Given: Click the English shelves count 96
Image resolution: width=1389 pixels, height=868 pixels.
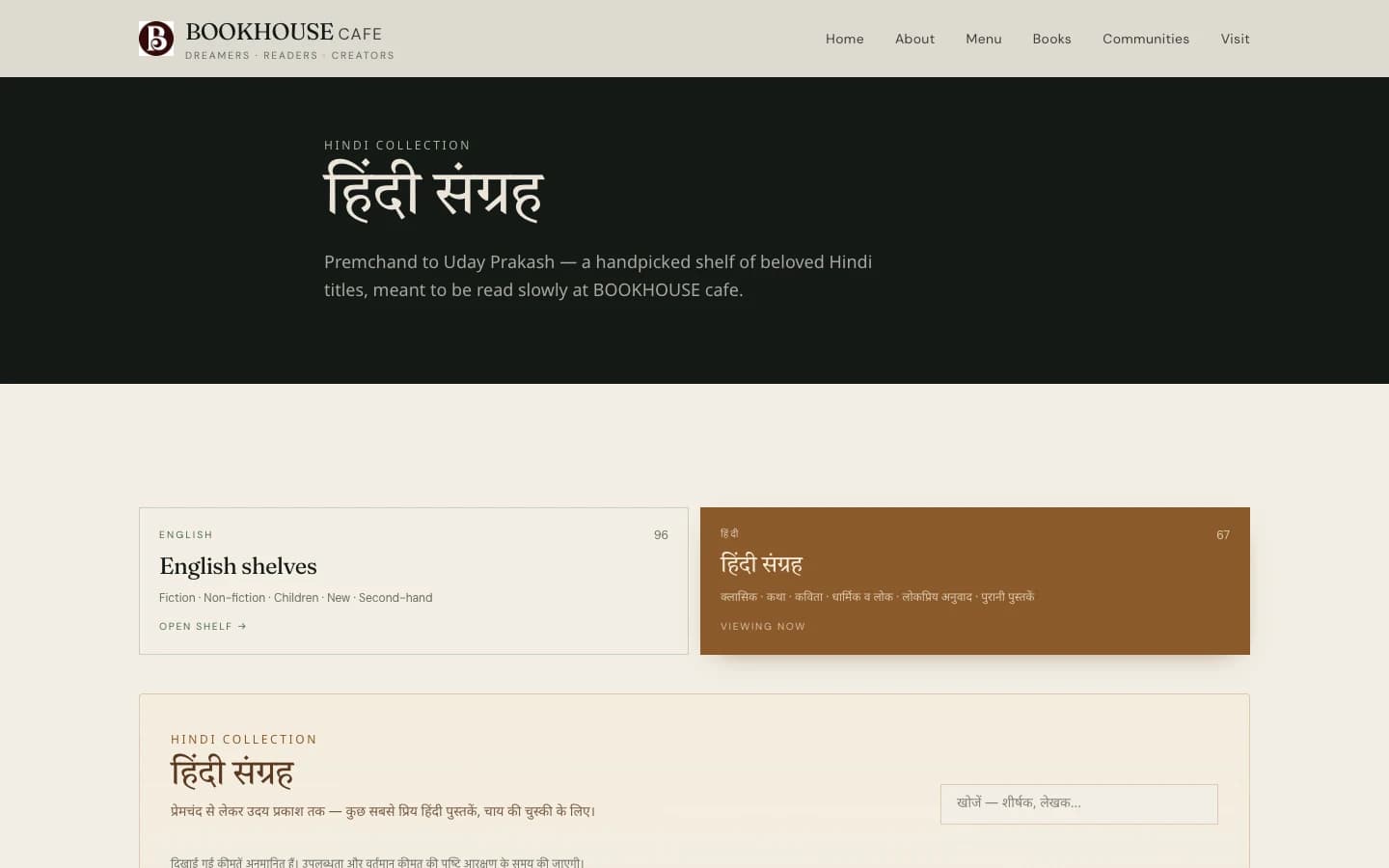Looking at the screenshot, I should pos(661,534).
